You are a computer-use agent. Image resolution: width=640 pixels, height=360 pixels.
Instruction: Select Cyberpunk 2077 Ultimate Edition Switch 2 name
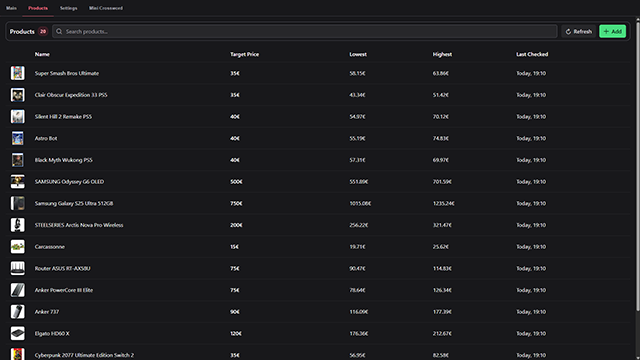[x=84, y=355]
